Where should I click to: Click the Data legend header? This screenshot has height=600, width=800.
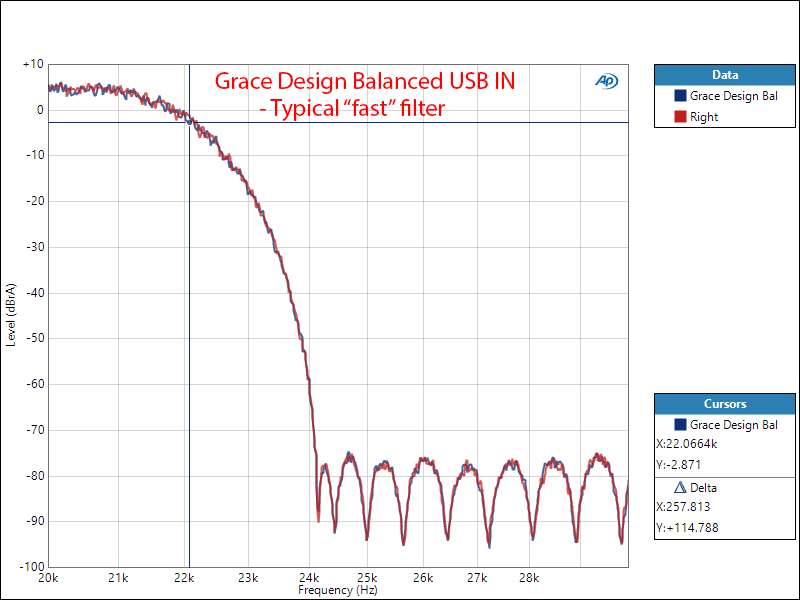pos(724,75)
